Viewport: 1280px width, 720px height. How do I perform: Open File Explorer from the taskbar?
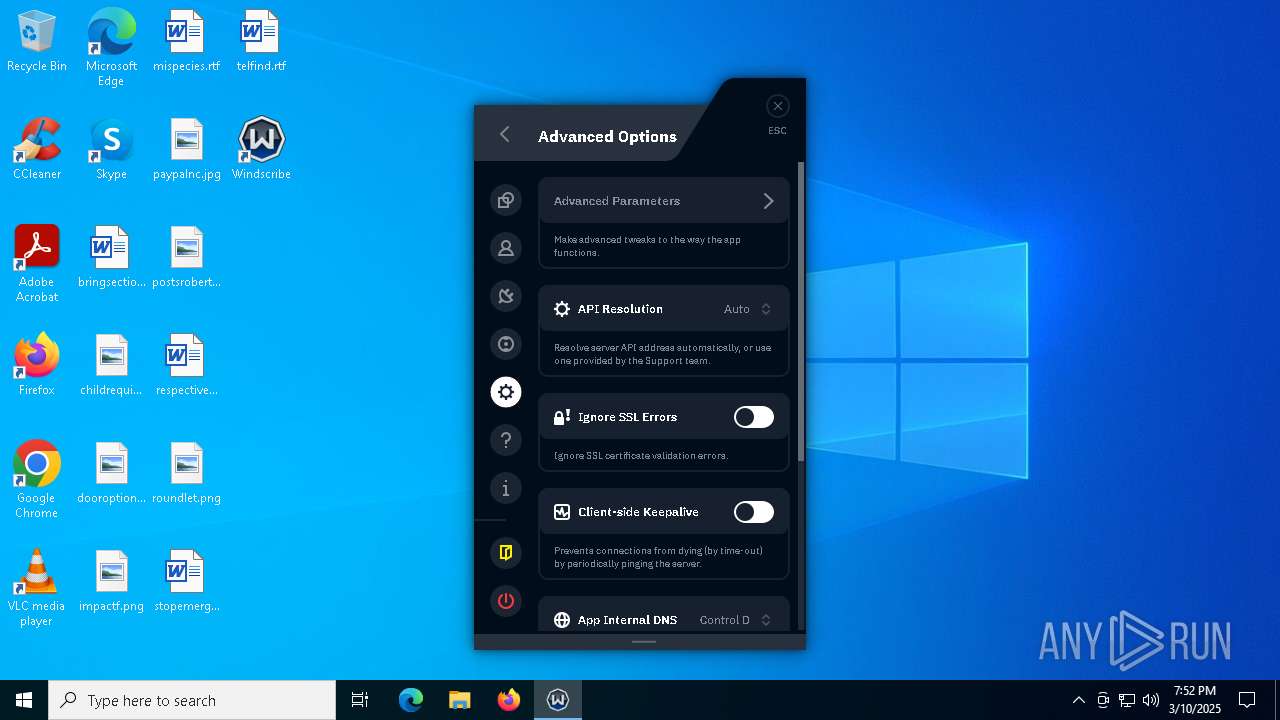pyautogui.click(x=459, y=700)
